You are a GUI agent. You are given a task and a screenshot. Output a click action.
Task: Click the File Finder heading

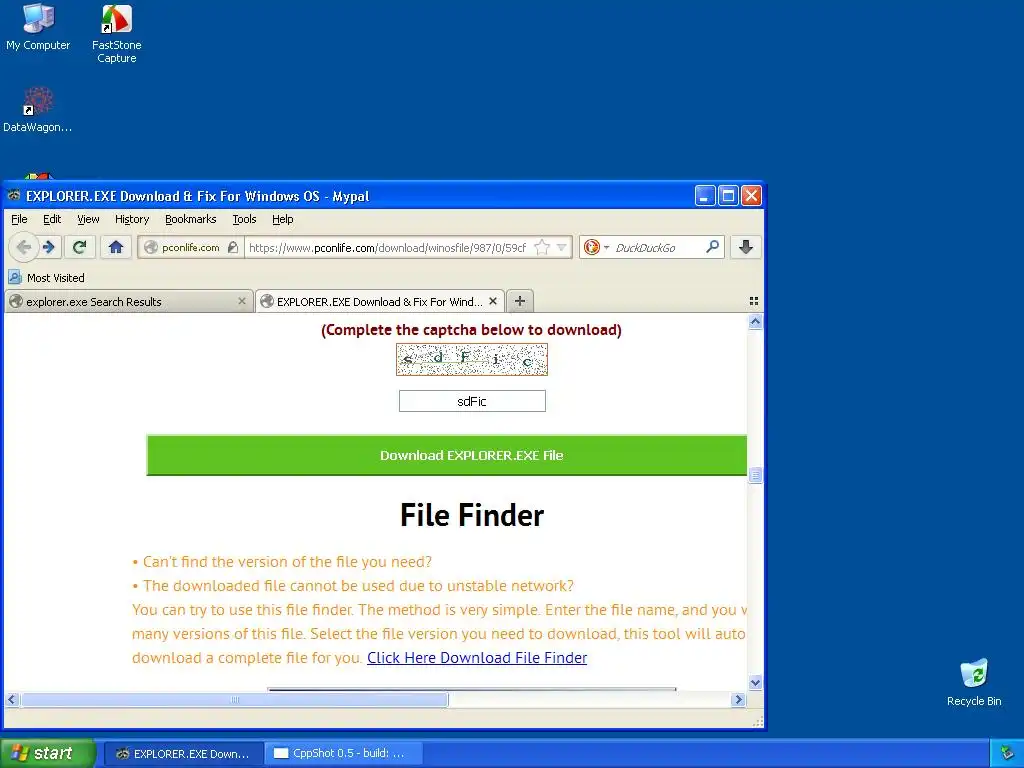[472, 515]
